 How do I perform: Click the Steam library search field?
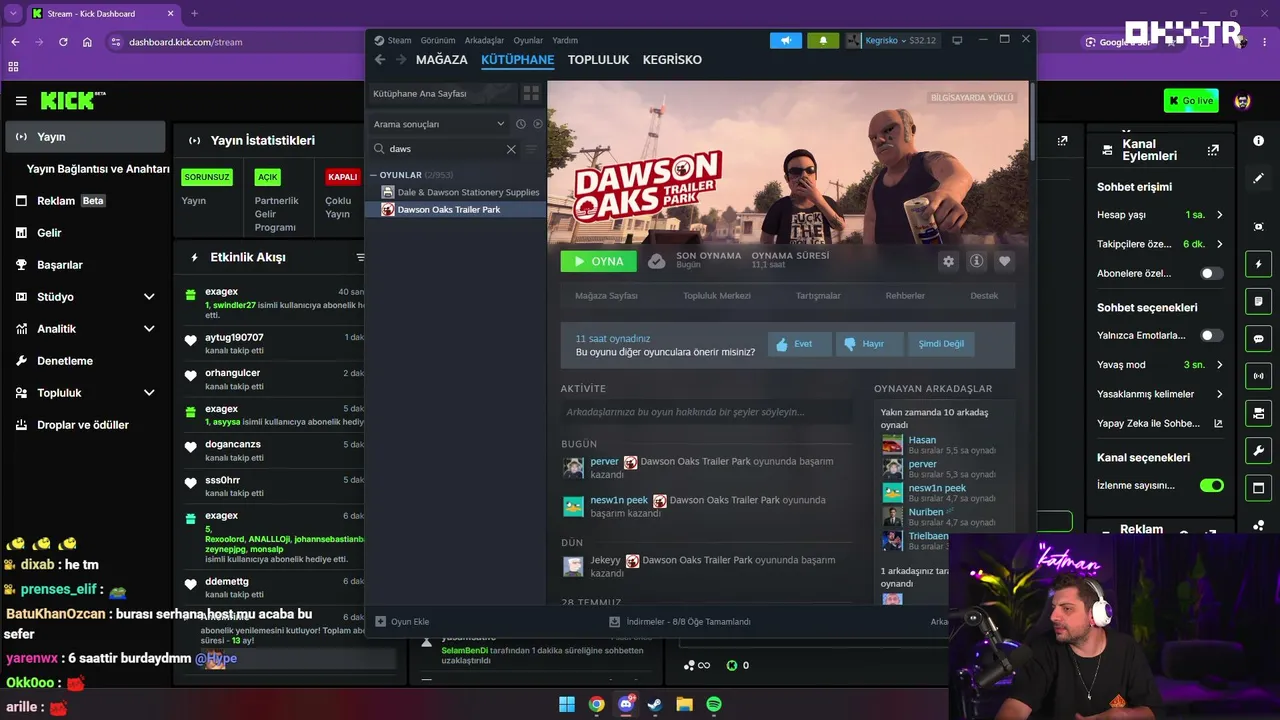446,149
